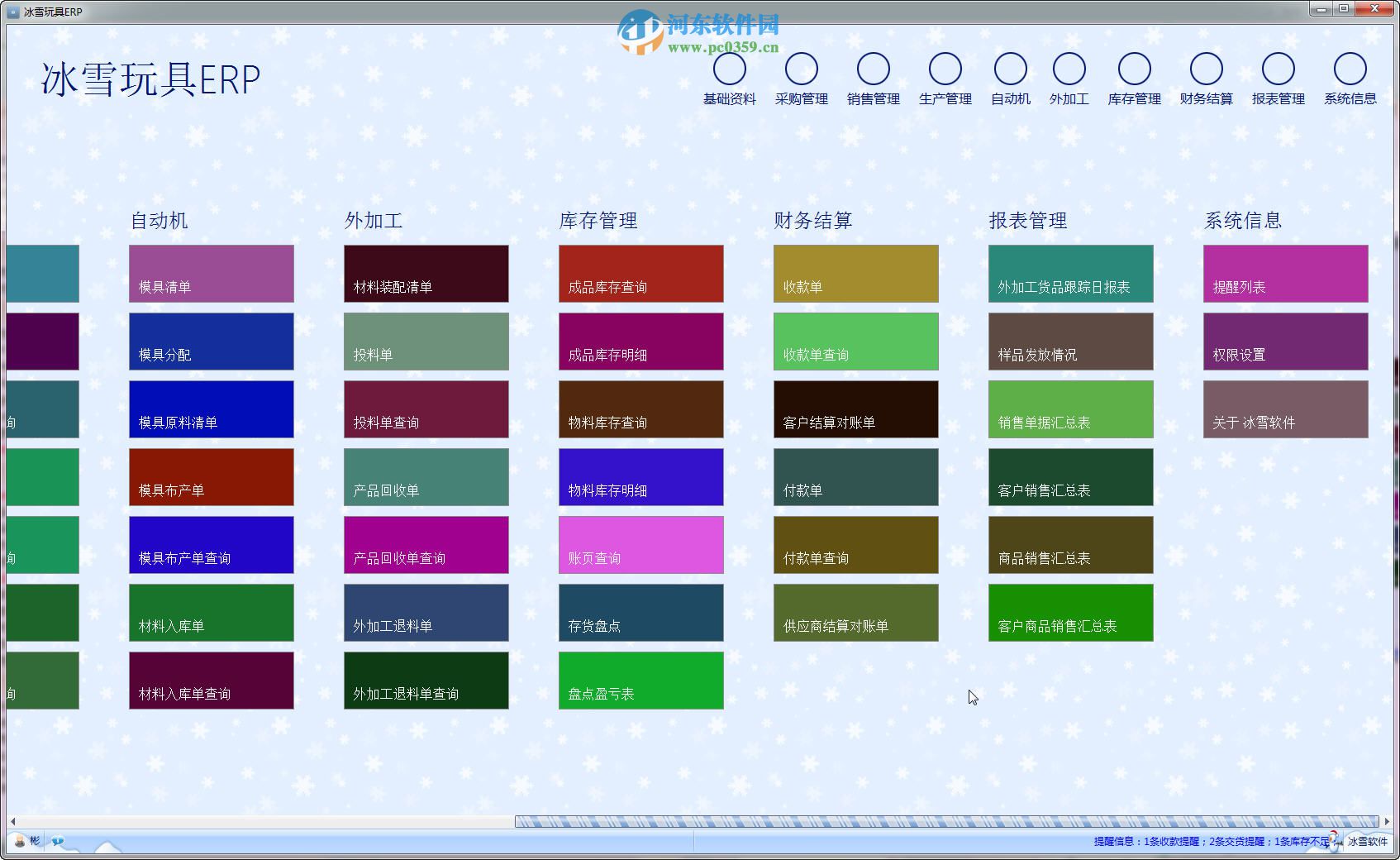The image size is (1400, 860).
Task: Select the 付款单 tile
Action: [856, 477]
